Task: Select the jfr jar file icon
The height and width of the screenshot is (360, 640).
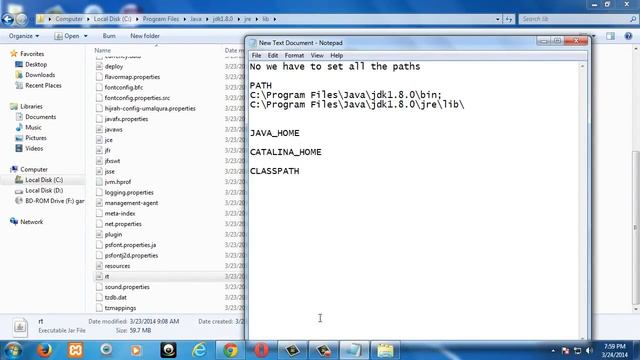Action: pyautogui.click(x=99, y=151)
